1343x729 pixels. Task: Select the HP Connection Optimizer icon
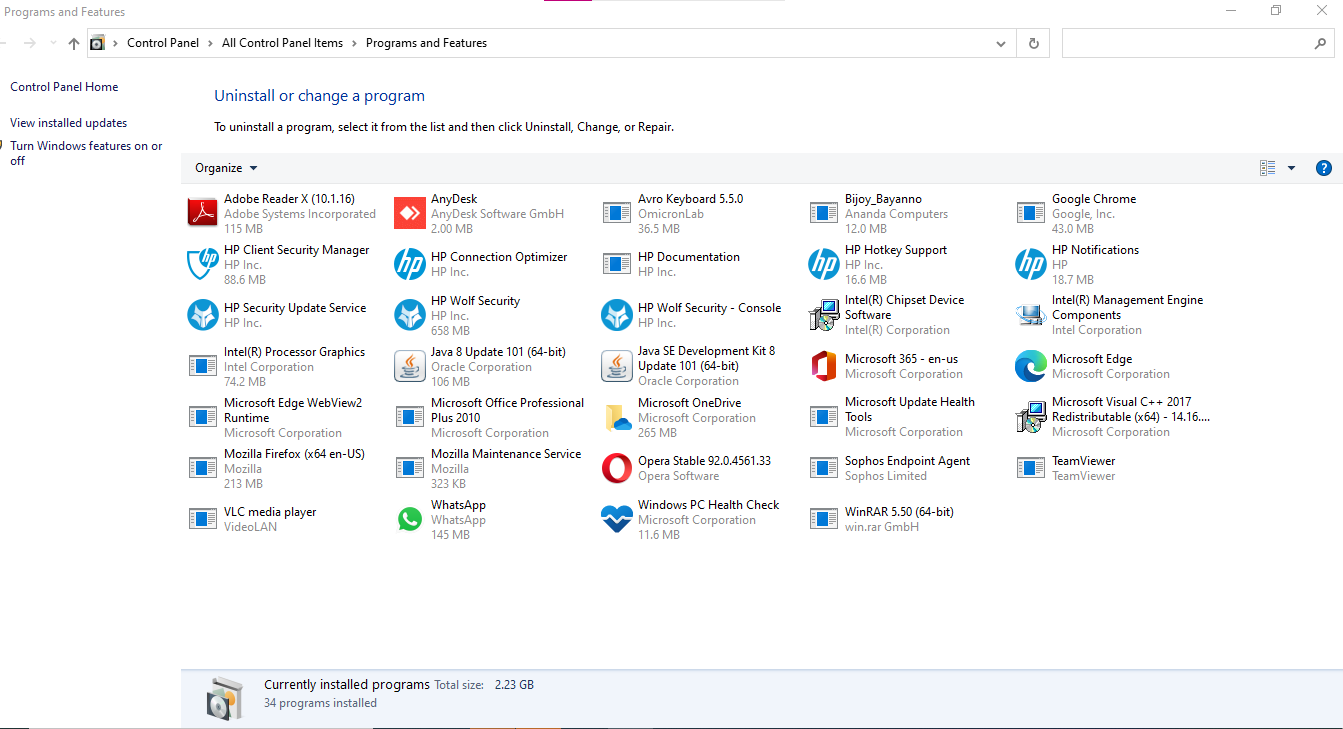[410, 264]
